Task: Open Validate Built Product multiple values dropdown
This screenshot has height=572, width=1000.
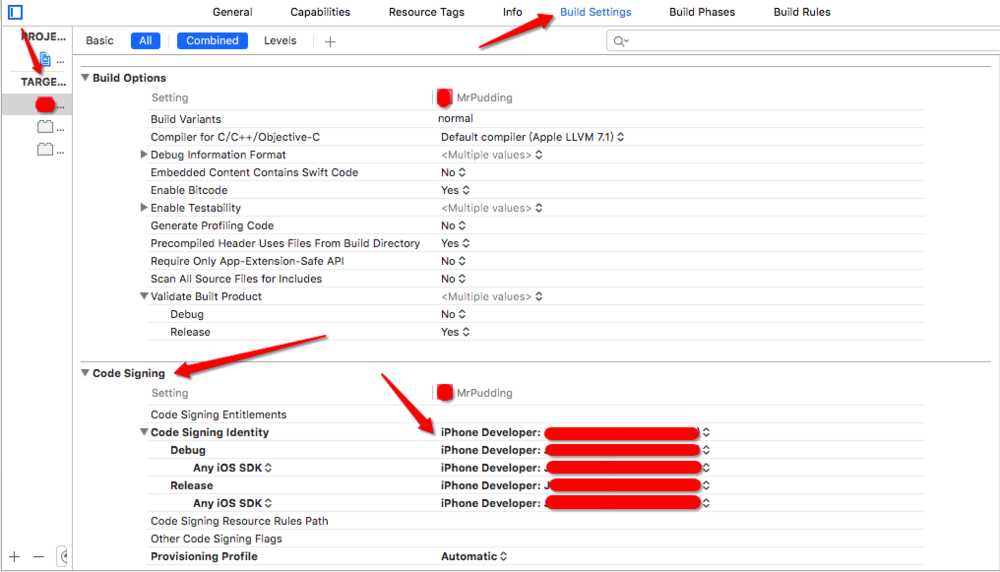Action: click(491, 297)
